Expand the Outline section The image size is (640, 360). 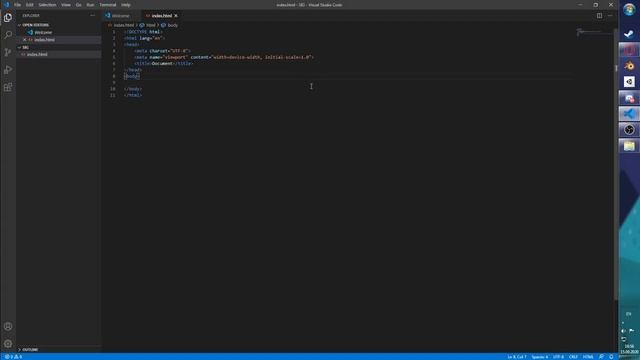click(29, 350)
